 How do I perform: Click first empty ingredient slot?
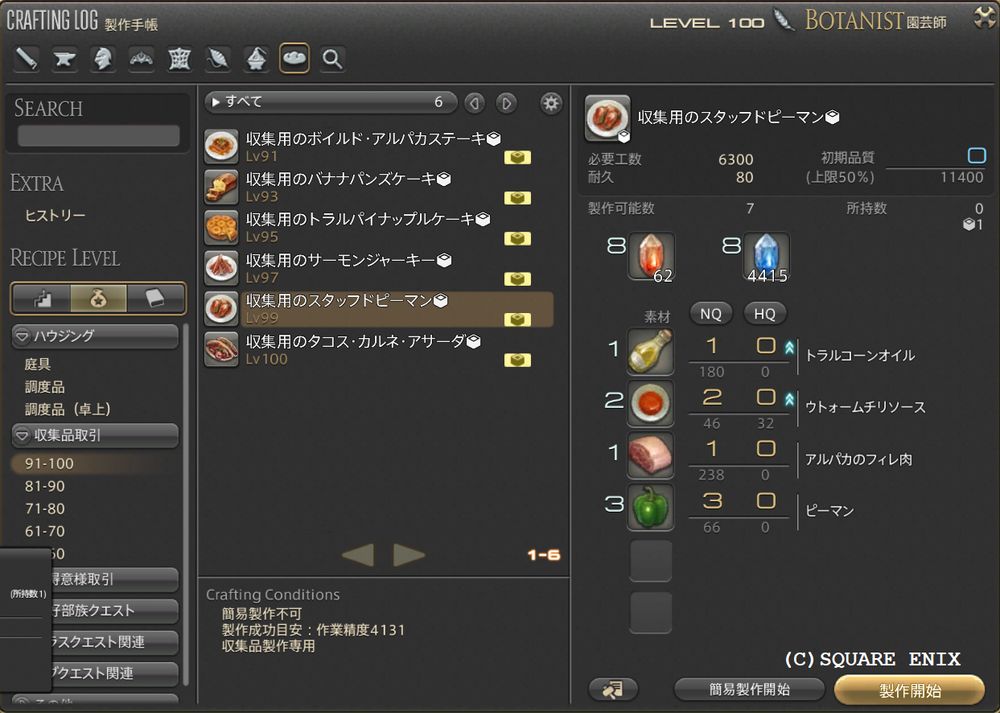pyautogui.click(x=651, y=561)
